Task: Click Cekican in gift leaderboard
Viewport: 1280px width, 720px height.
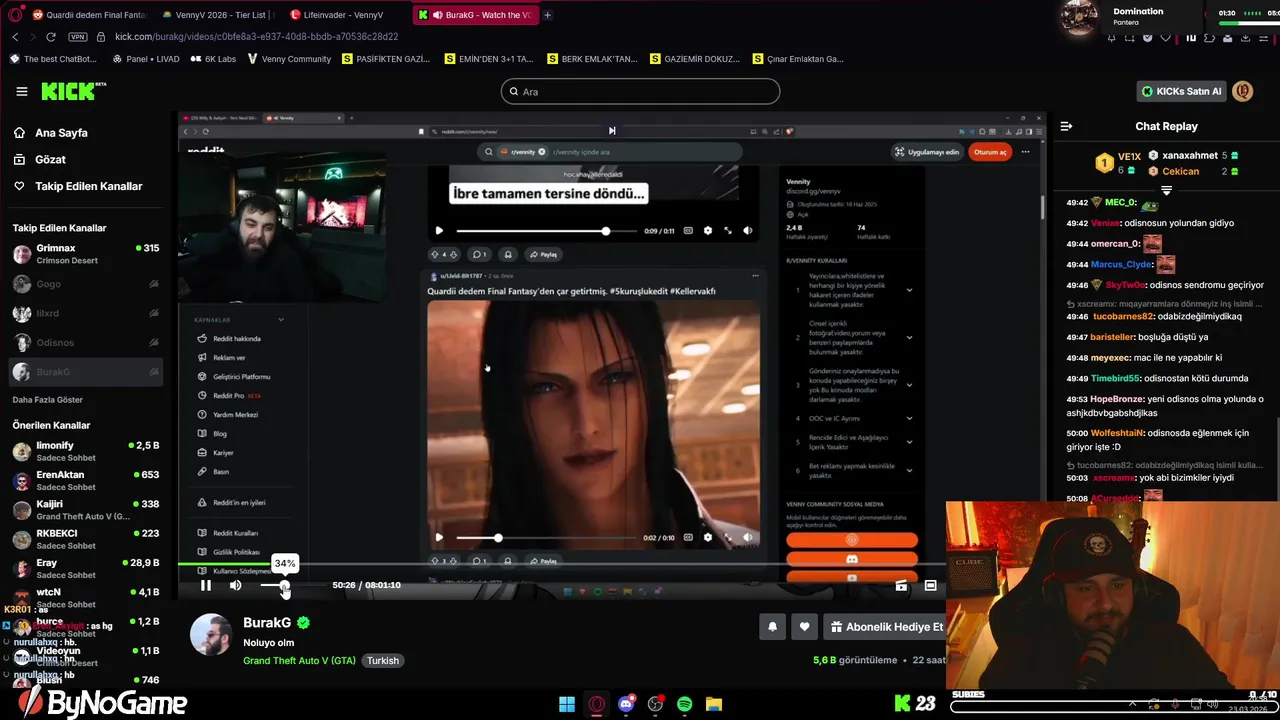Action: (1180, 172)
